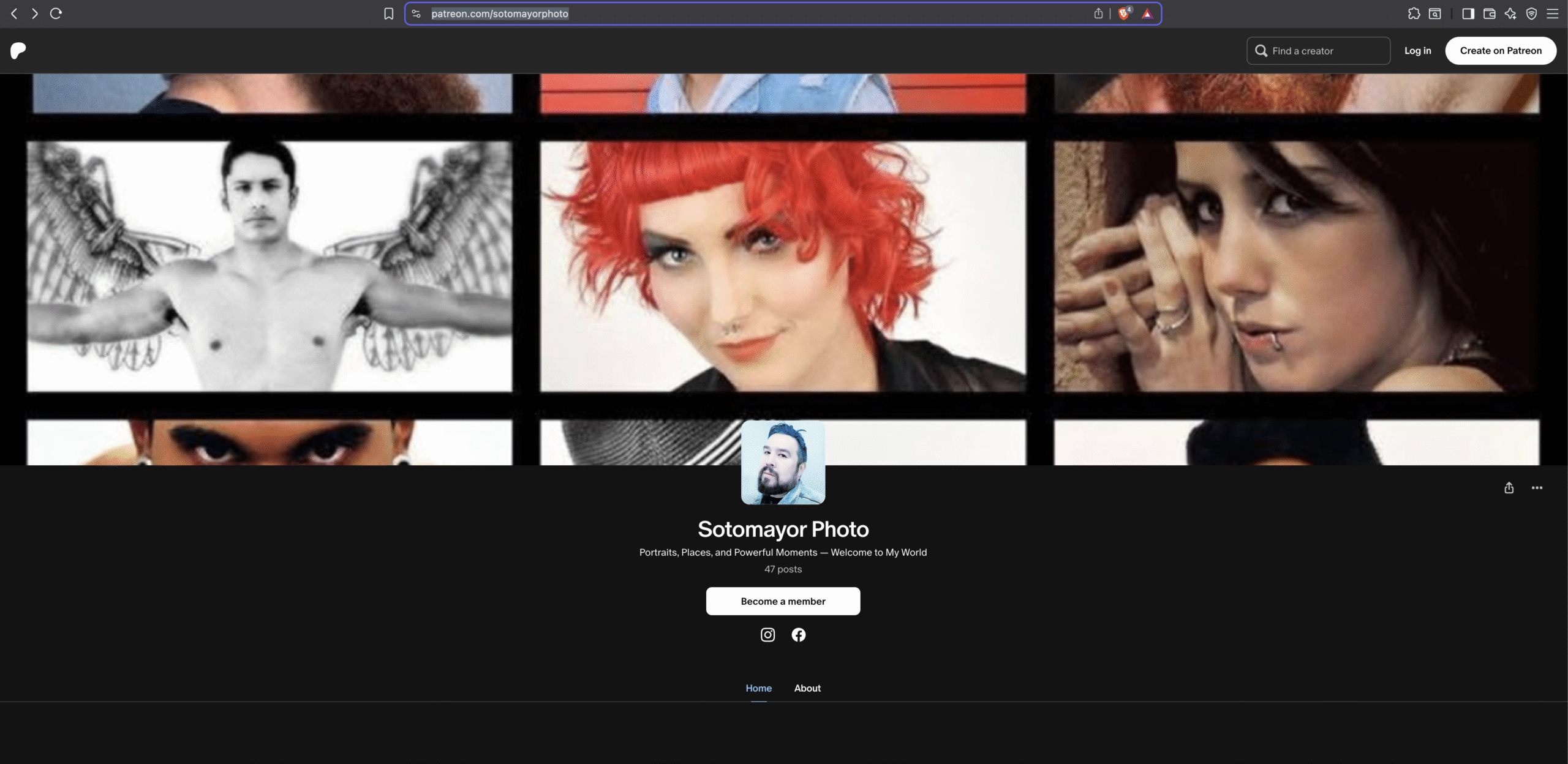This screenshot has width=1568, height=764.
Task: Enable the Brave VPN shield
Action: 1532,13
